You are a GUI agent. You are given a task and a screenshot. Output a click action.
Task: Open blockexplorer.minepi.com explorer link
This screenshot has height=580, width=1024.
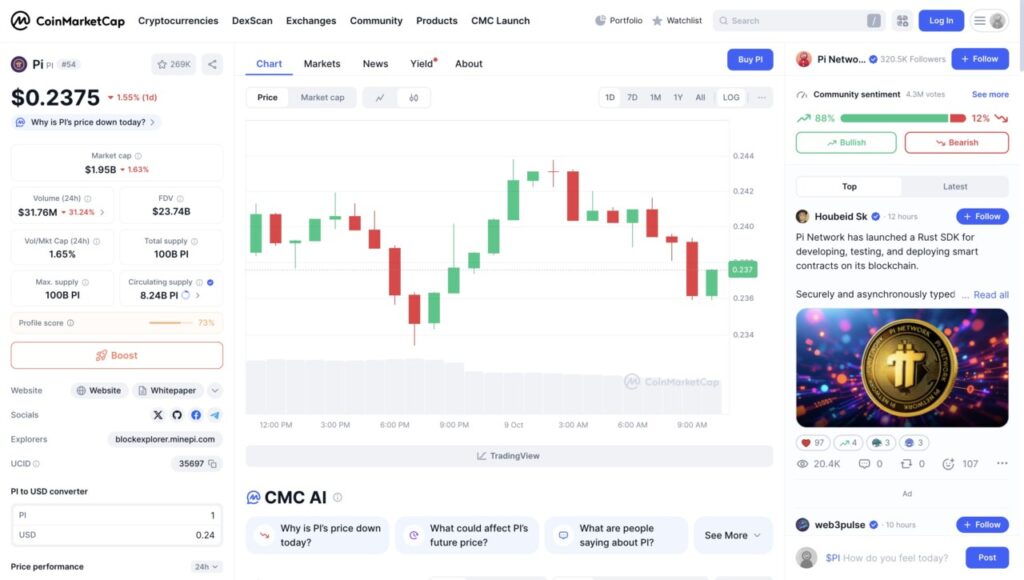click(x=163, y=439)
